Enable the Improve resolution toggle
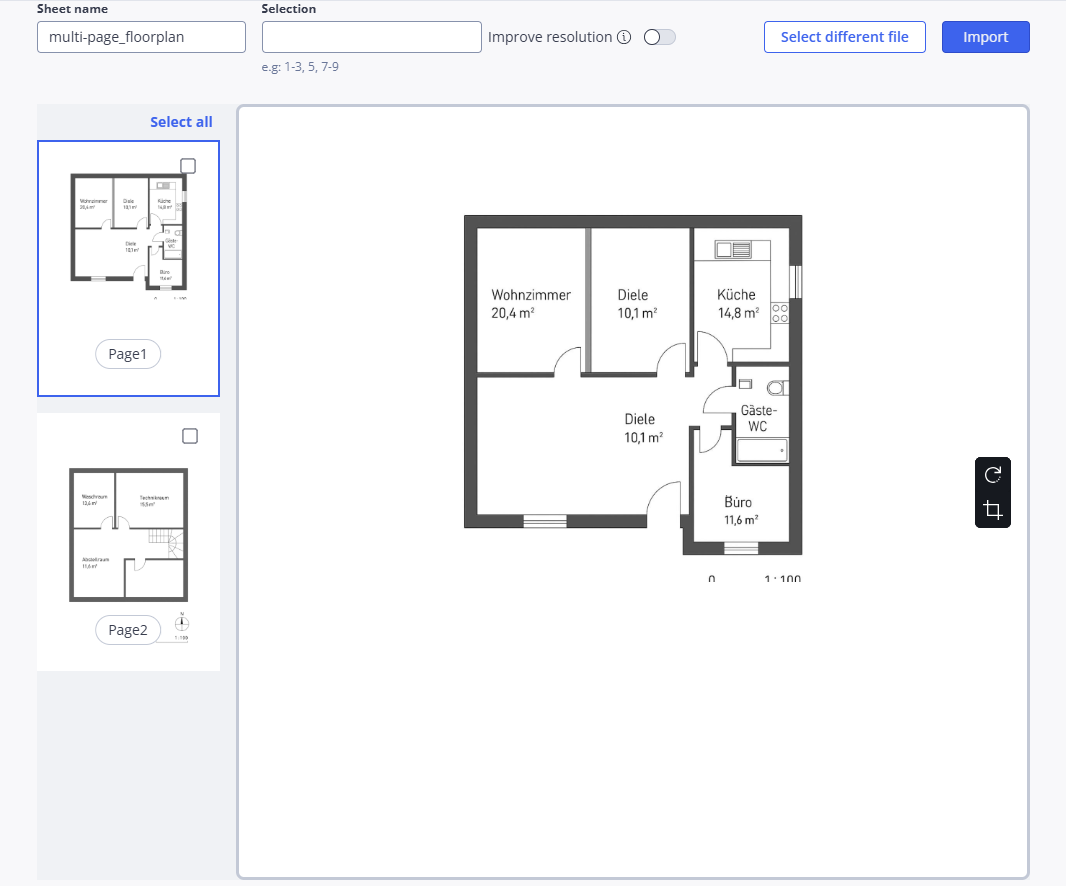This screenshot has width=1066, height=886. coord(660,37)
